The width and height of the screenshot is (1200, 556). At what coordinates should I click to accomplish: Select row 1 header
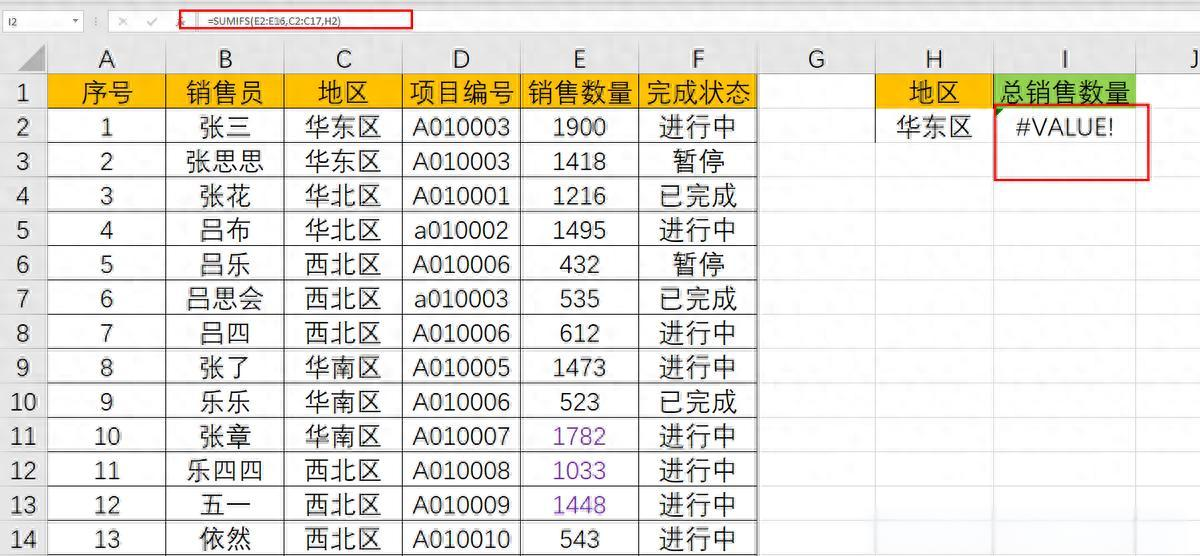click(23, 93)
